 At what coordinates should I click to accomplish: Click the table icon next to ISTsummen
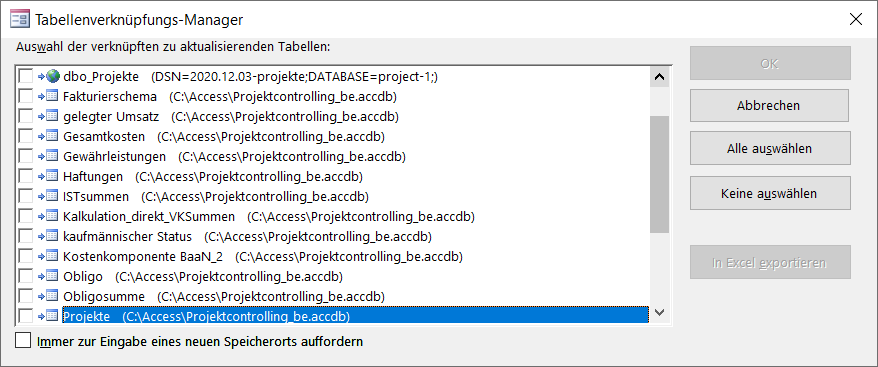click(x=53, y=197)
